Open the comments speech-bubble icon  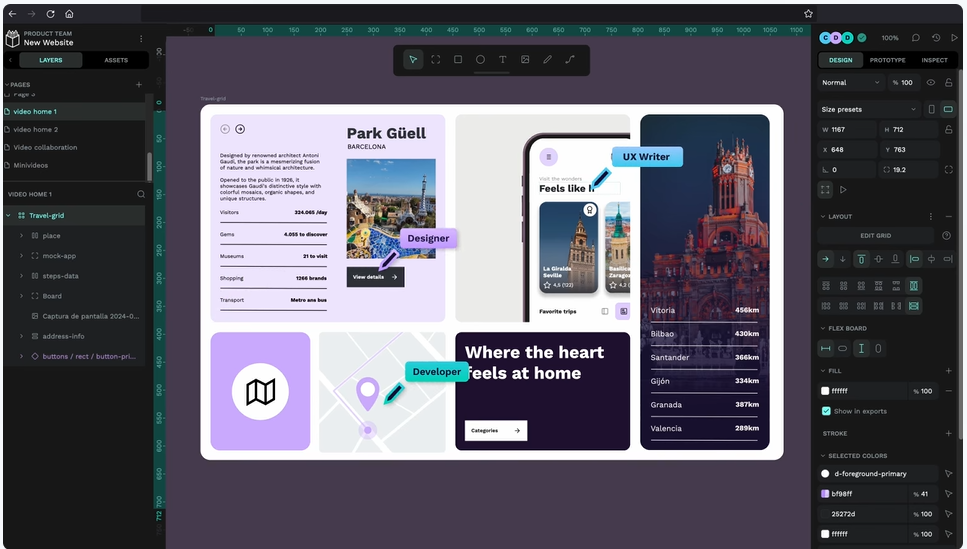[x=916, y=38]
